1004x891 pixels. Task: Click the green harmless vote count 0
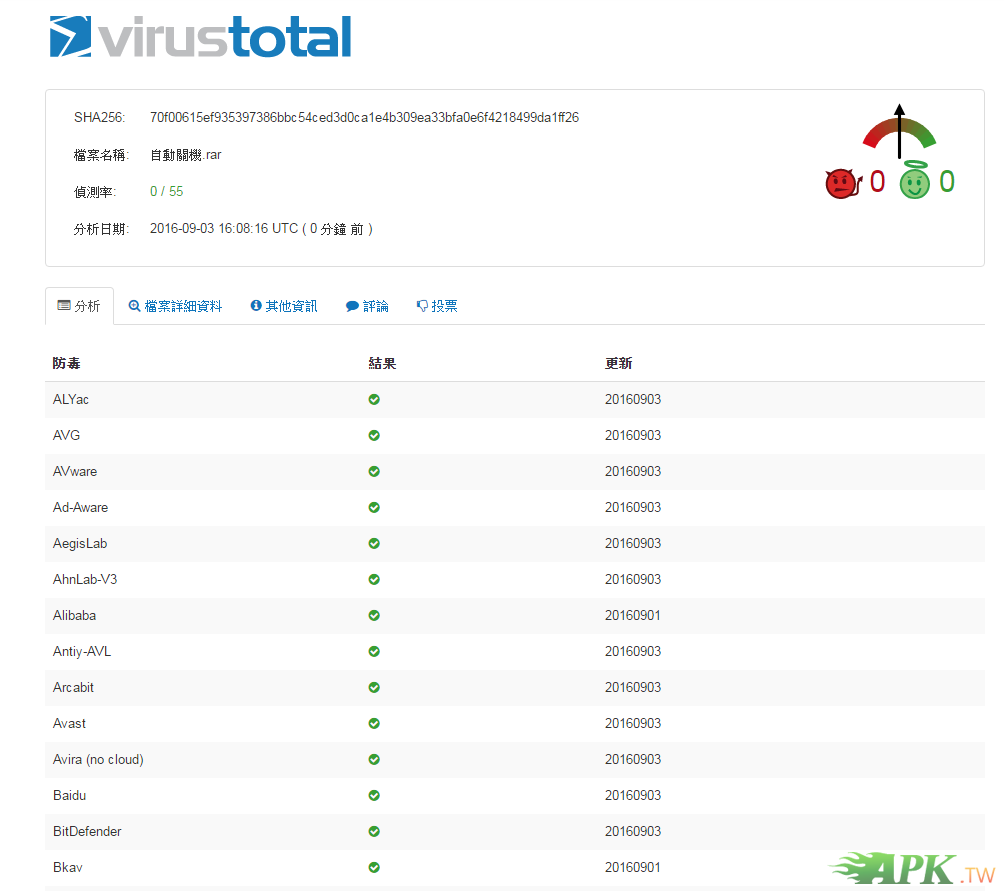pos(947,182)
